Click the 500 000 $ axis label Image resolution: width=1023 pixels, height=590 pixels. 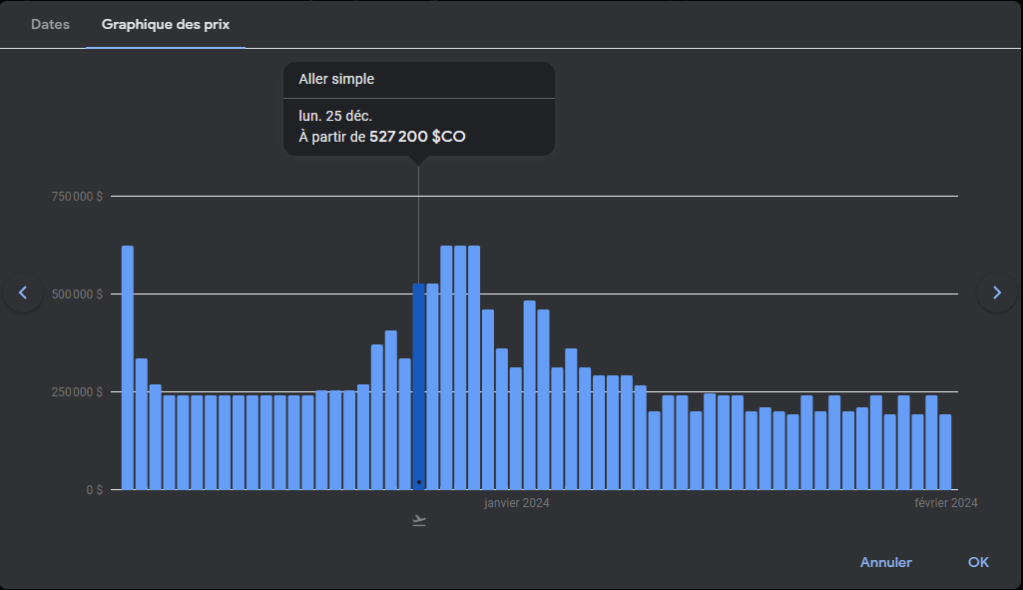(77, 294)
